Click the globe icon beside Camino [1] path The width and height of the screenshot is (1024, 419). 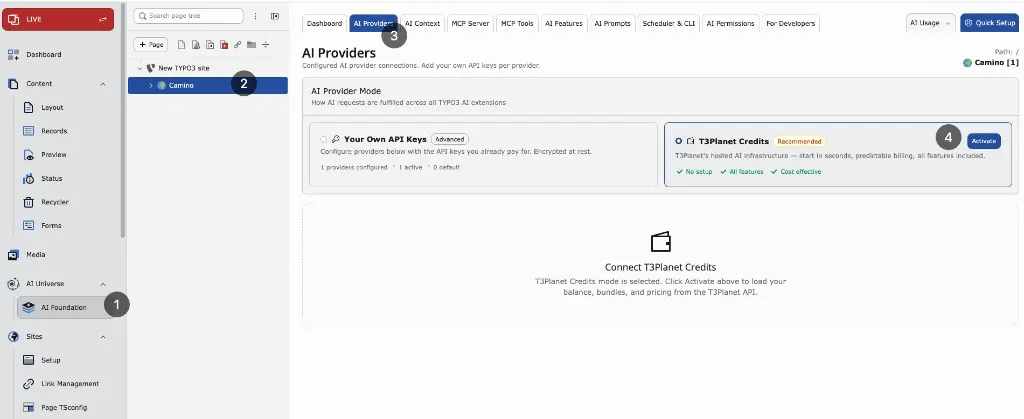point(967,63)
